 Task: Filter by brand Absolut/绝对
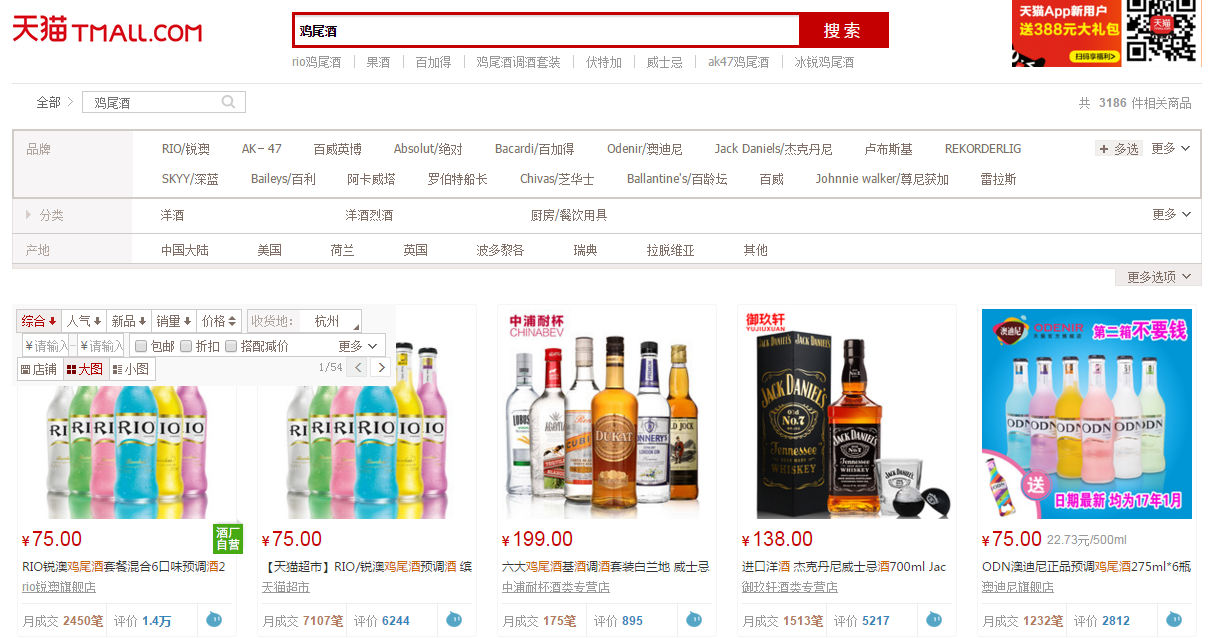coord(428,149)
